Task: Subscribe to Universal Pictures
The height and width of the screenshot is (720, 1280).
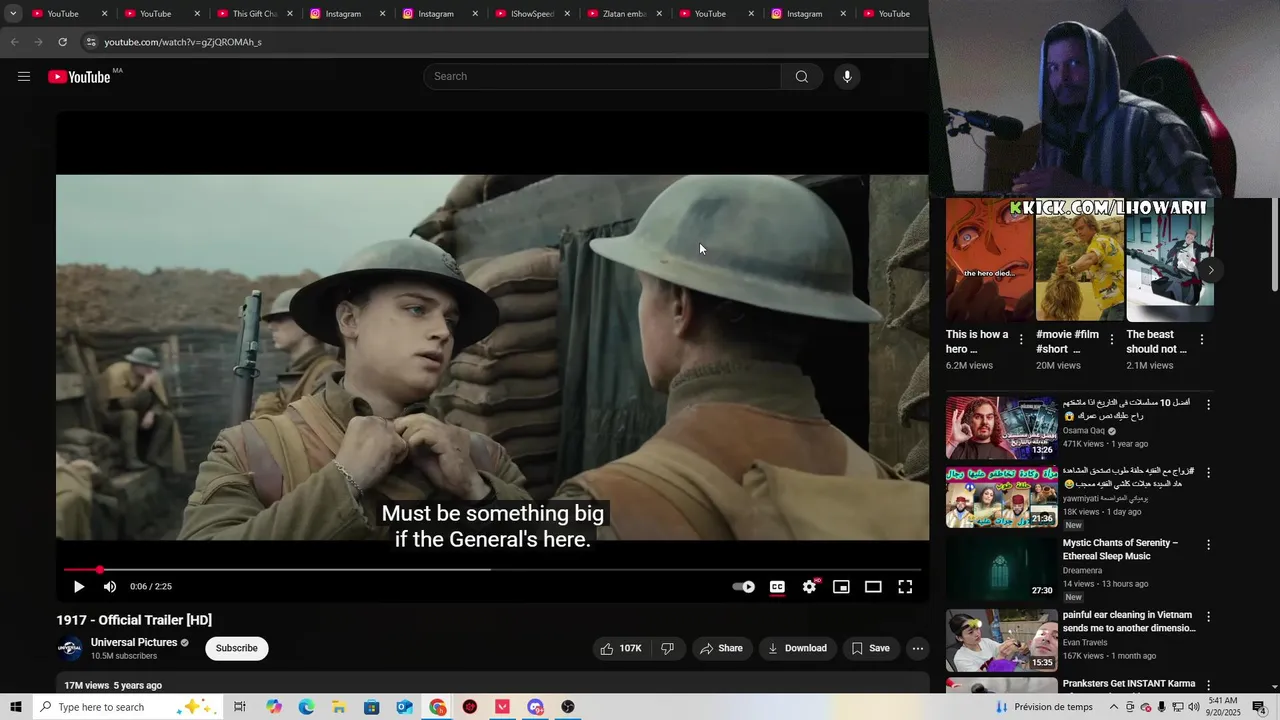Action: coord(237,648)
